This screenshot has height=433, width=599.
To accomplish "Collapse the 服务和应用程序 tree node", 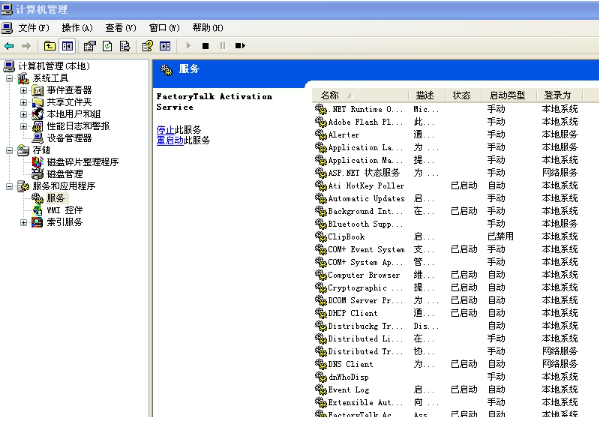I will [10, 186].
